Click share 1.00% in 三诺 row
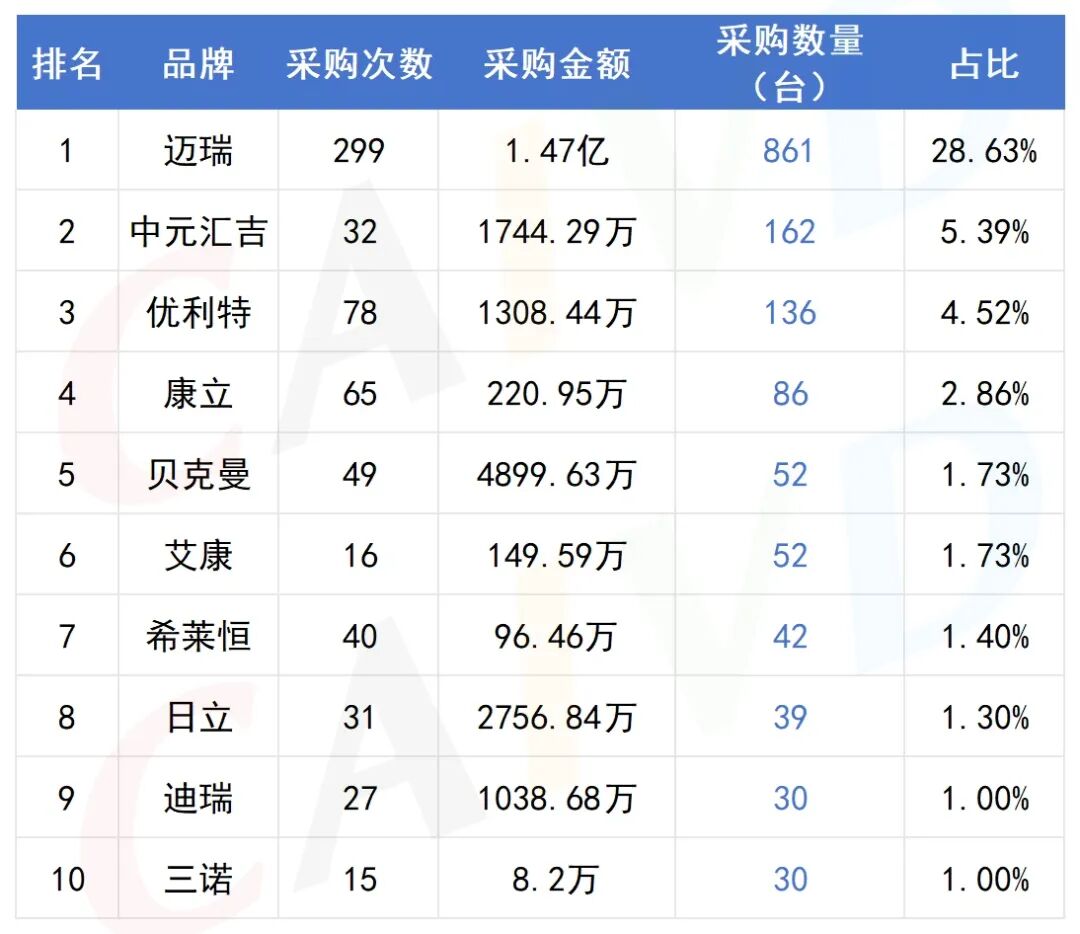Image resolution: width=1080 pixels, height=934 pixels. tap(985, 880)
